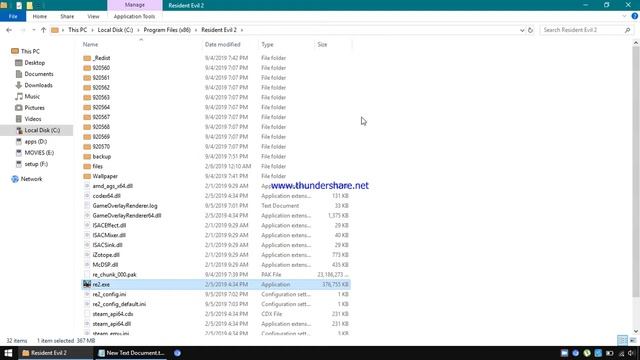
Task: Open chevron after Resident Evil 2 breadcrumb
Action: [x=242, y=30]
